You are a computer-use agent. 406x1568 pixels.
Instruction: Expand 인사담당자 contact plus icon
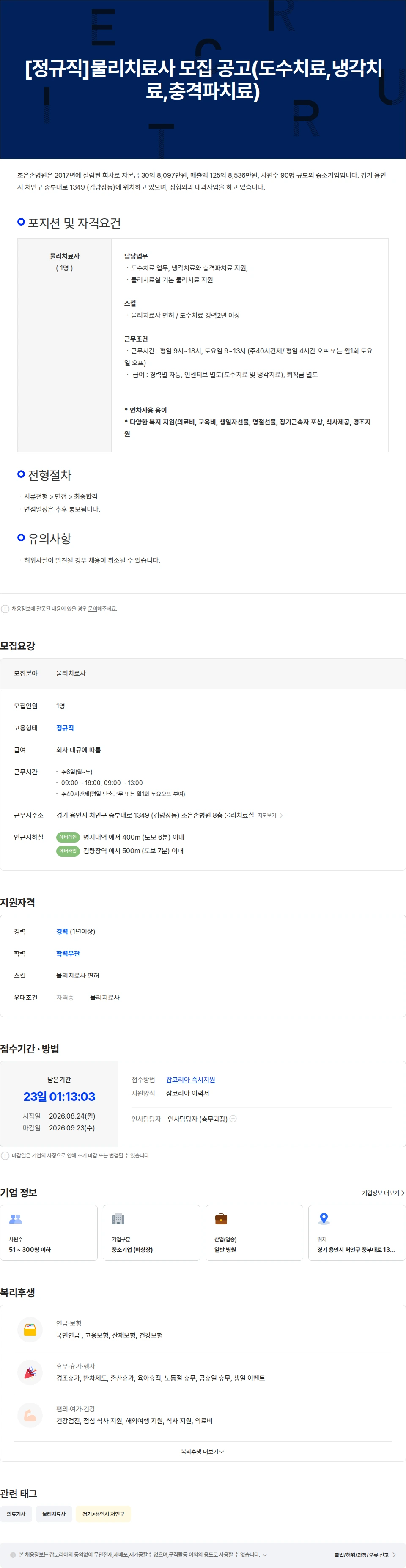(233, 1119)
